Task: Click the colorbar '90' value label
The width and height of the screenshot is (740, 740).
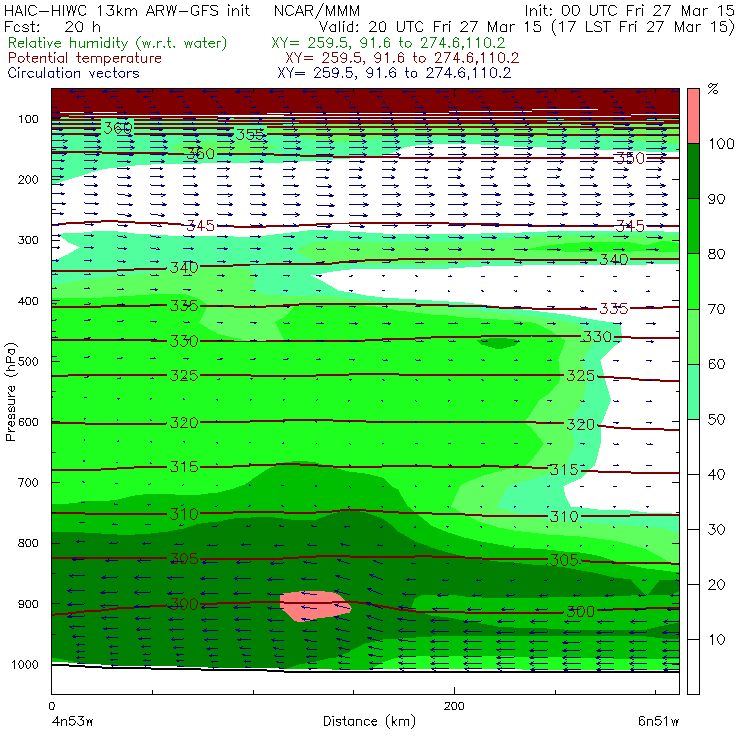Action: [x=716, y=199]
